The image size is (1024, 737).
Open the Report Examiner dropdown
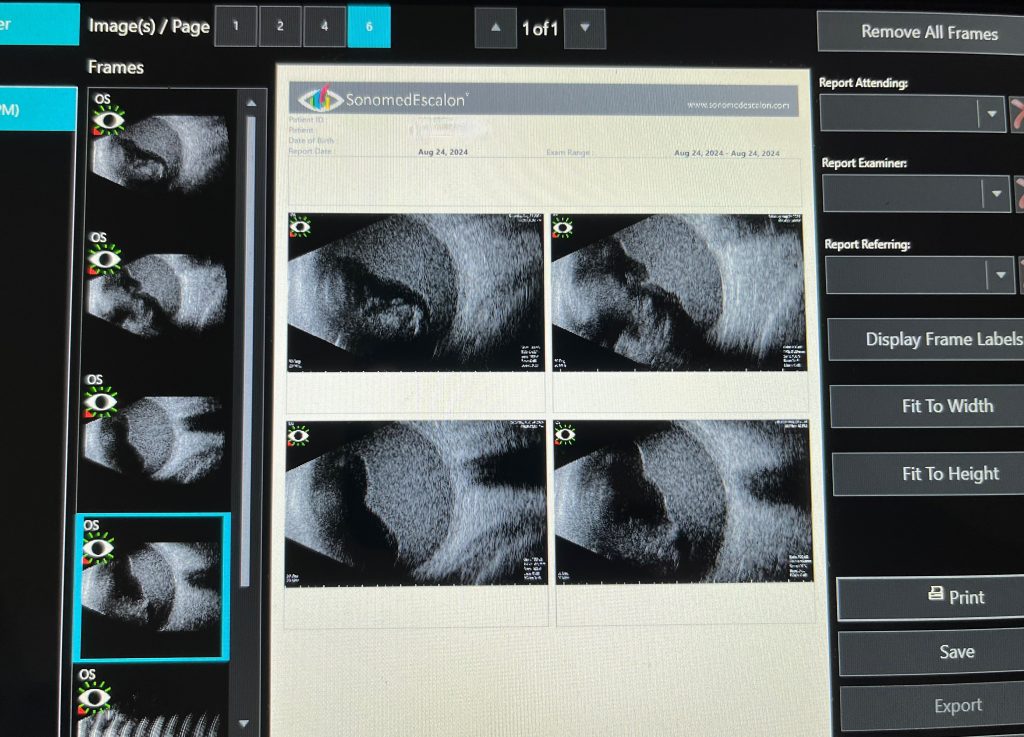pos(996,194)
